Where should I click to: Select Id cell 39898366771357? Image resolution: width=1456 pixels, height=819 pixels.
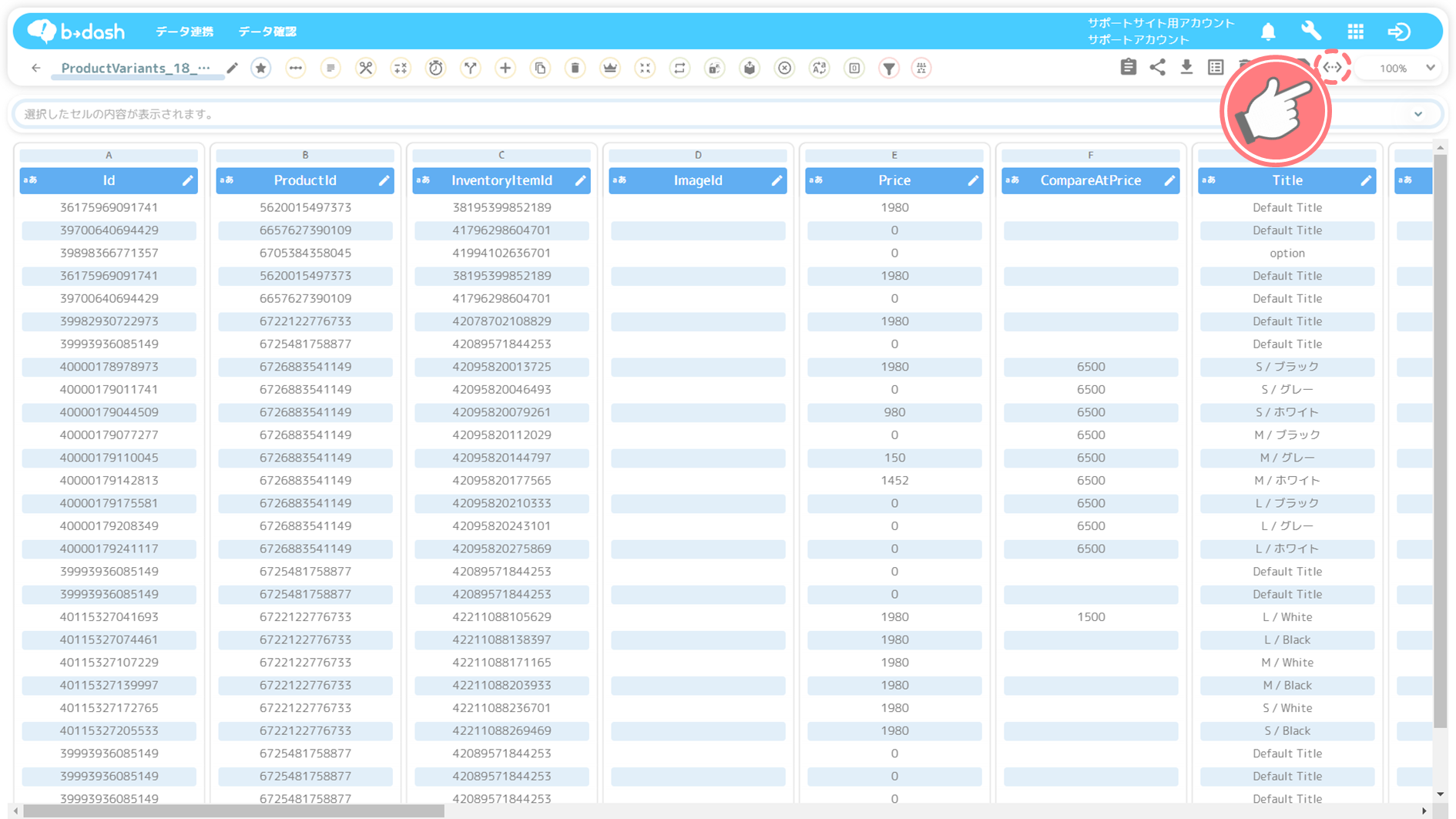109,253
